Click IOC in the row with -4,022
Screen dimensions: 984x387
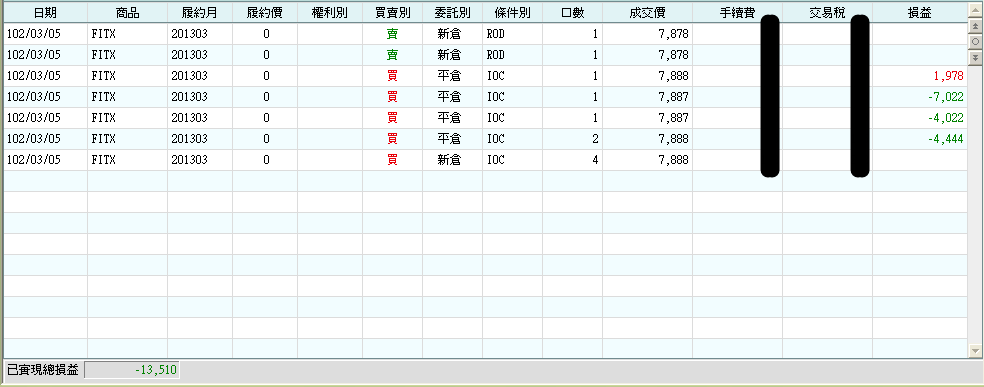coord(495,118)
